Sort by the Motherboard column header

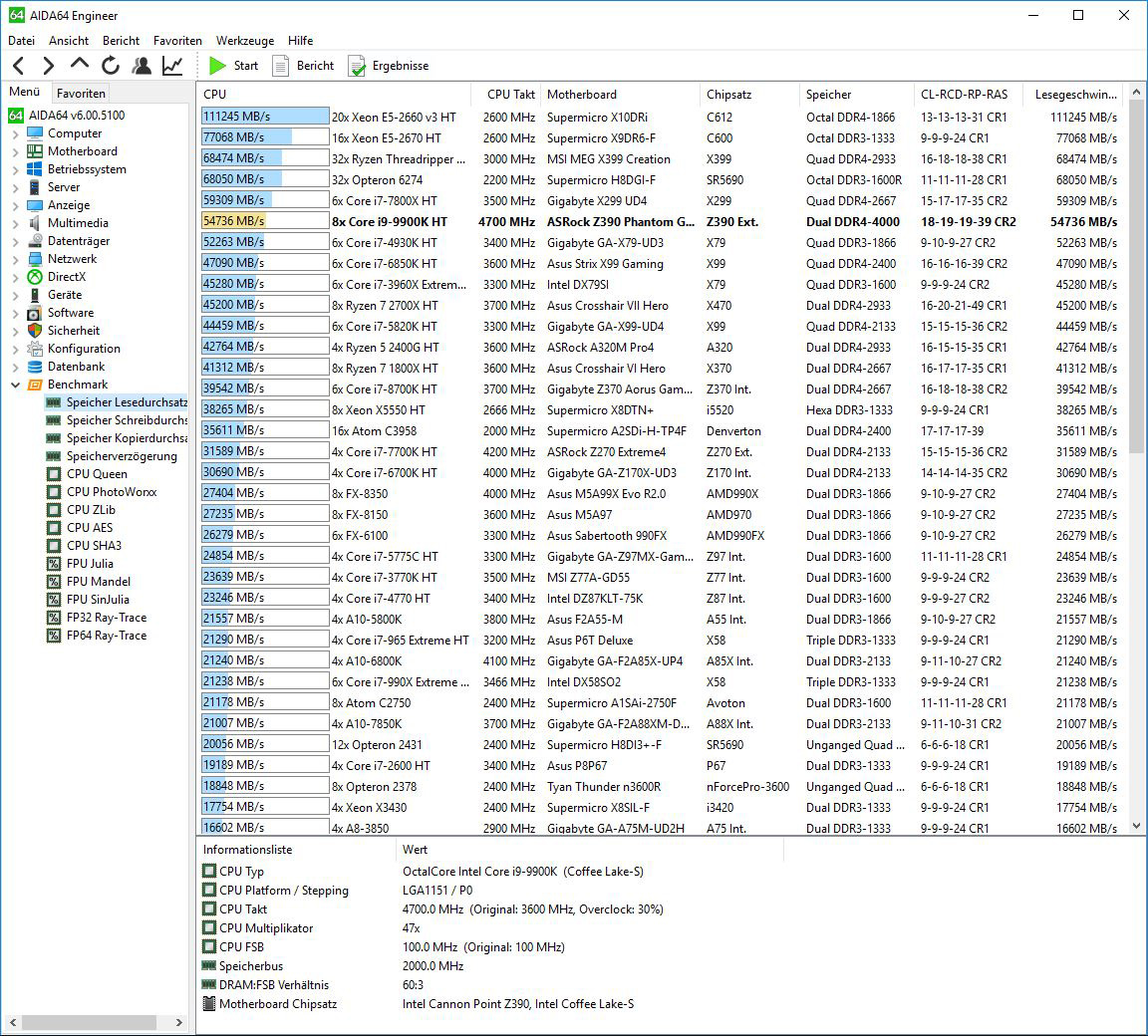(x=620, y=95)
